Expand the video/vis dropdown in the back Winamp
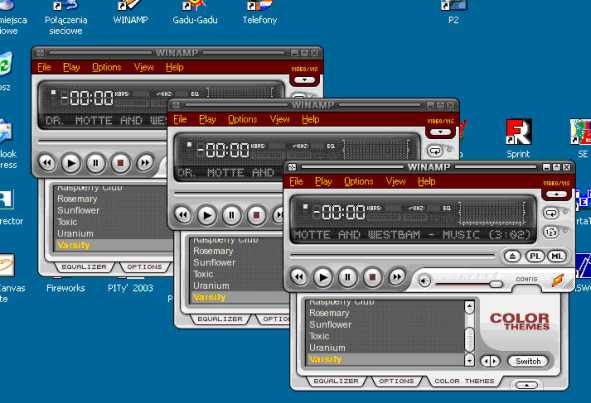Screen dimensions: 591x403 pos(305,80)
